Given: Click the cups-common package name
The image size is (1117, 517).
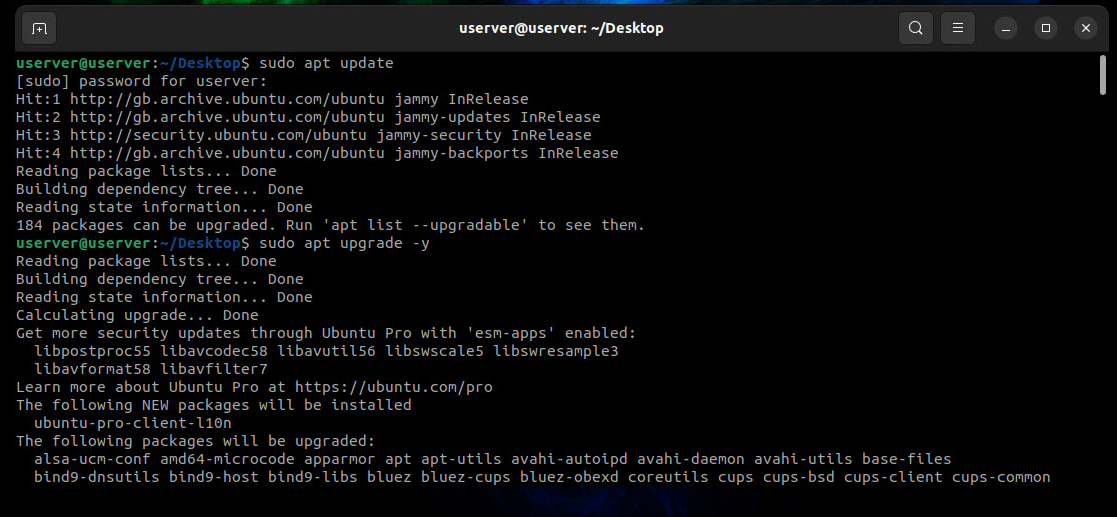Looking at the screenshot, I should pos(1001,477).
